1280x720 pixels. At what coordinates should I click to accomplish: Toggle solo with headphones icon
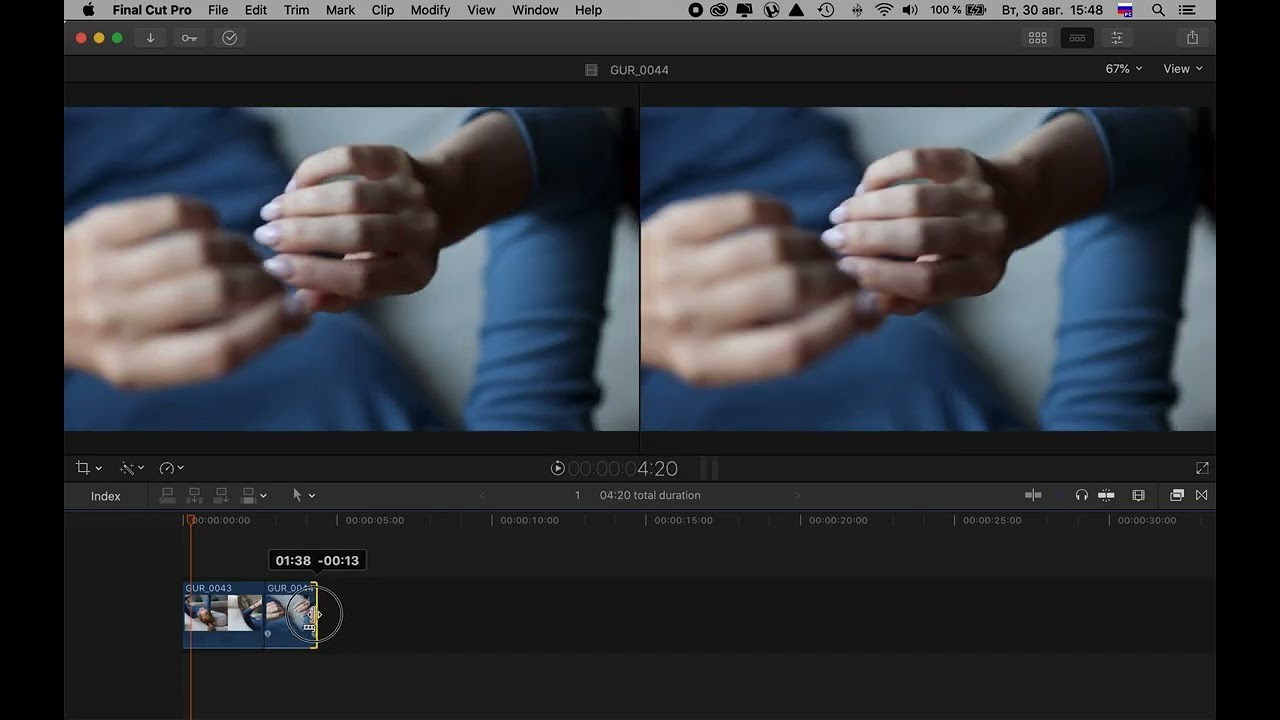click(x=1081, y=495)
